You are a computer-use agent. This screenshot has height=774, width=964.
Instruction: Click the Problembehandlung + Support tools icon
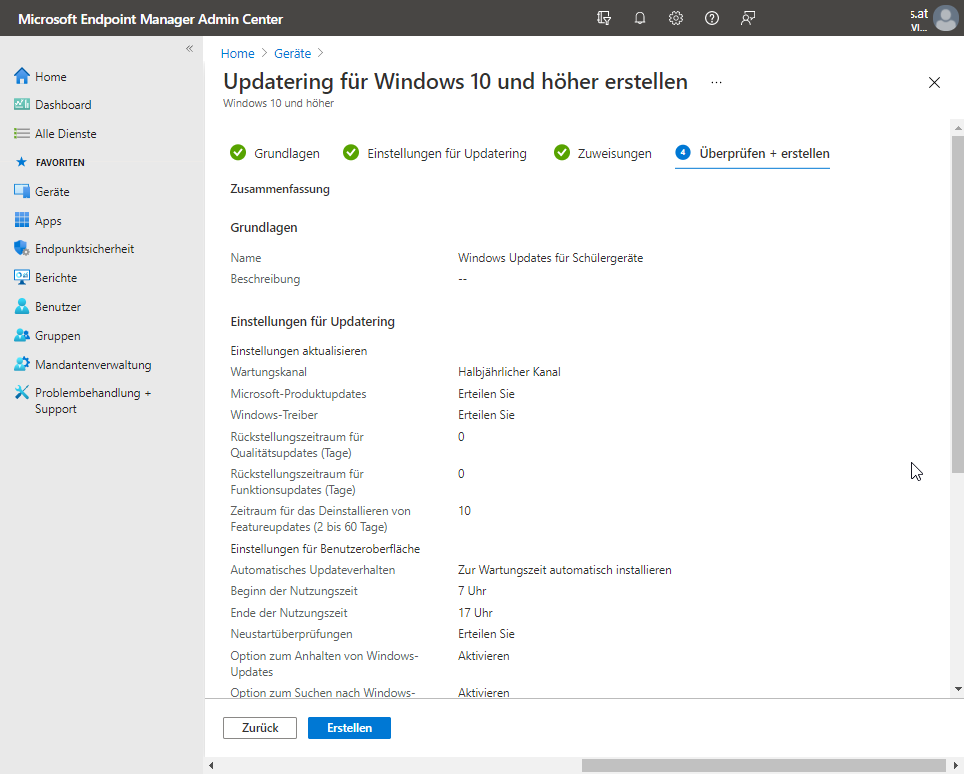pos(22,394)
